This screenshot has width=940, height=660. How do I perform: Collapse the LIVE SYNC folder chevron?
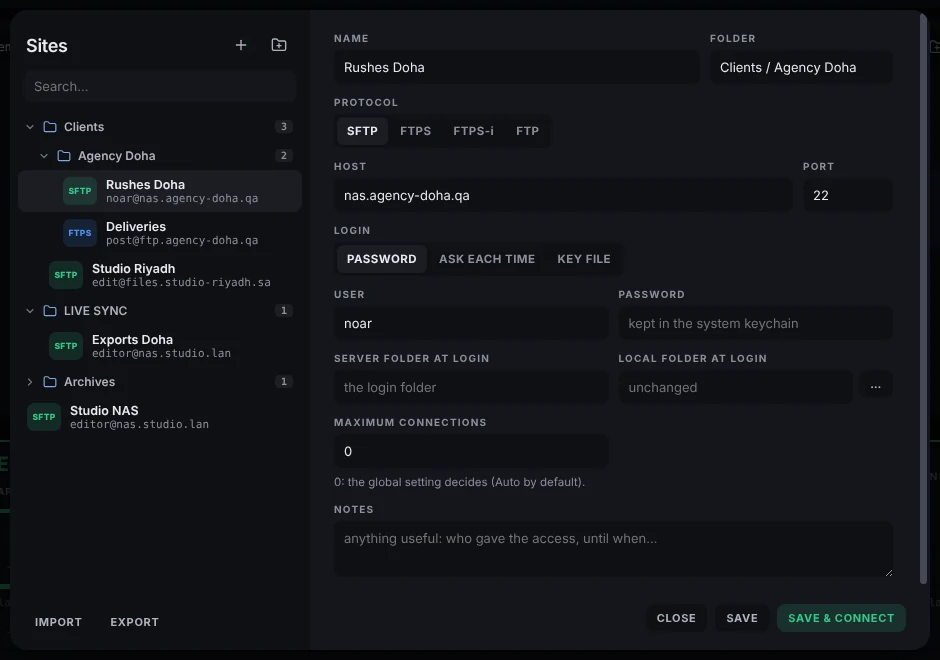tap(30, 311)
